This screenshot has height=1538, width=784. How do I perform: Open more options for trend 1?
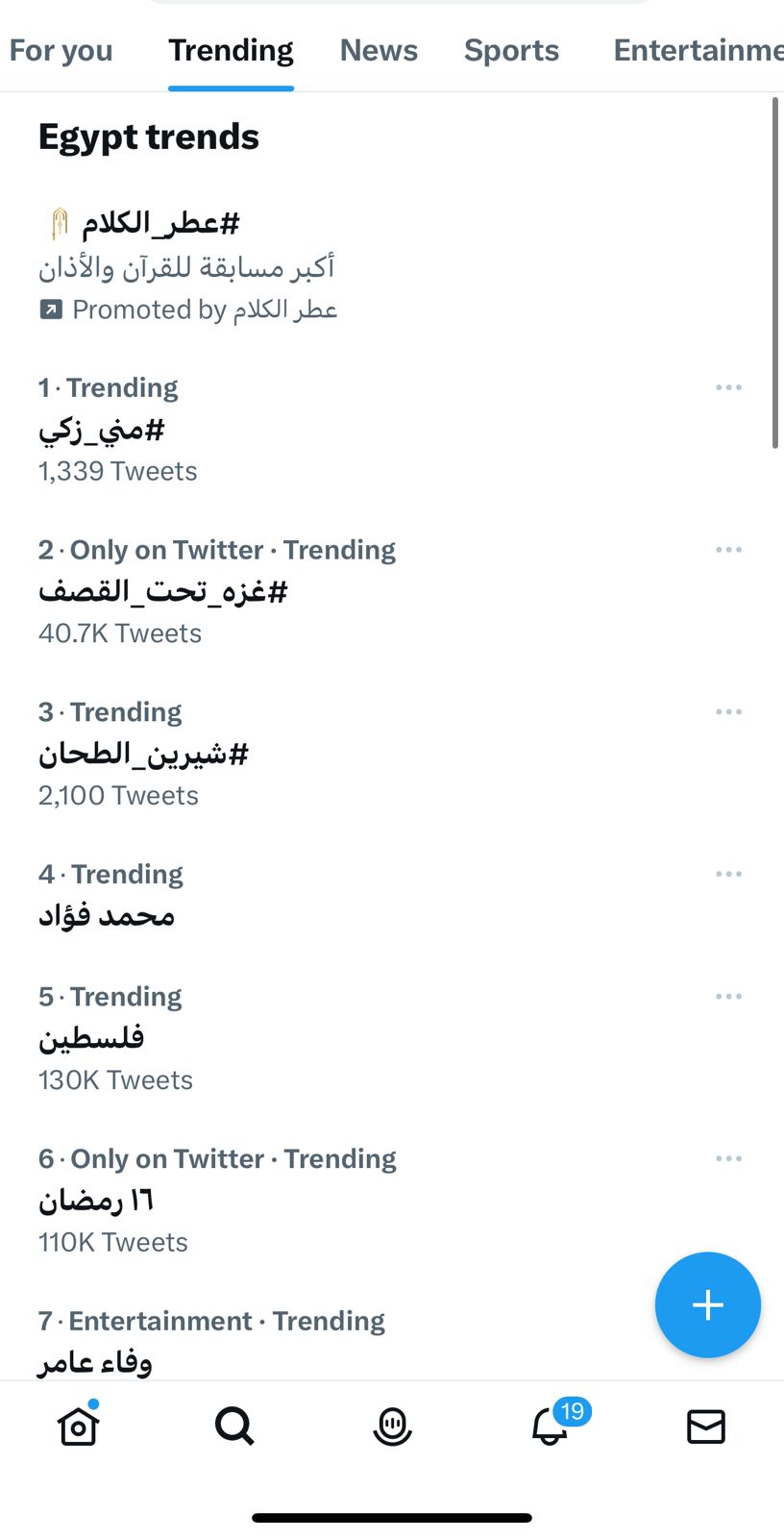[x=728, y=387]
